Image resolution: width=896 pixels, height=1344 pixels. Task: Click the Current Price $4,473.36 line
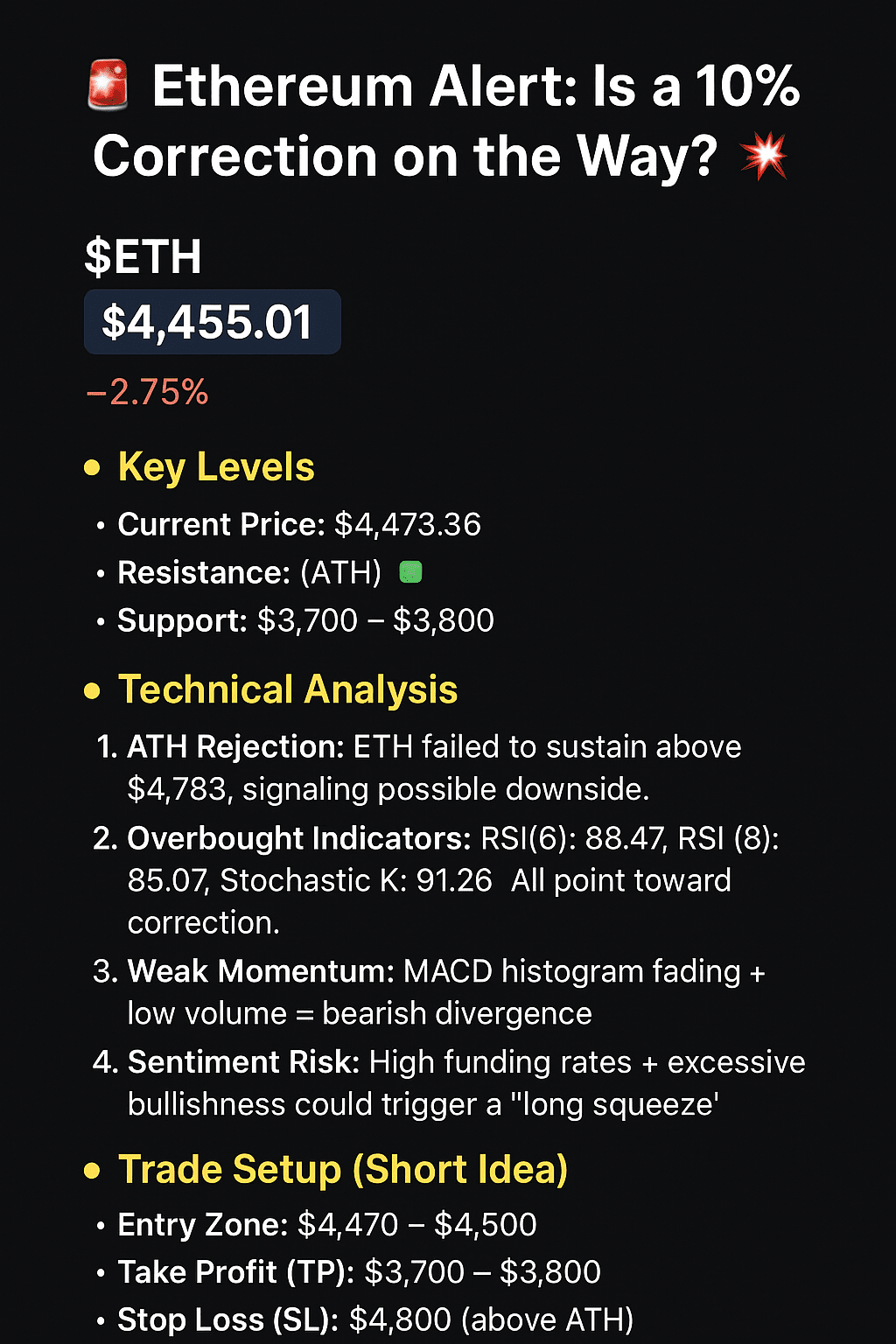coord(299,525)
